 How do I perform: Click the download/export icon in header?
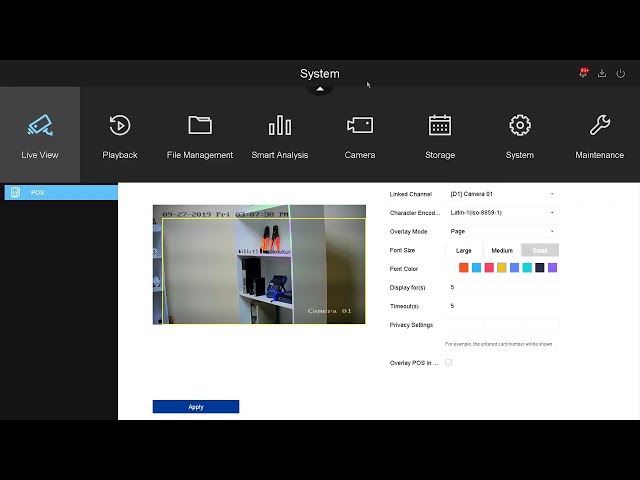pos(602,73)
